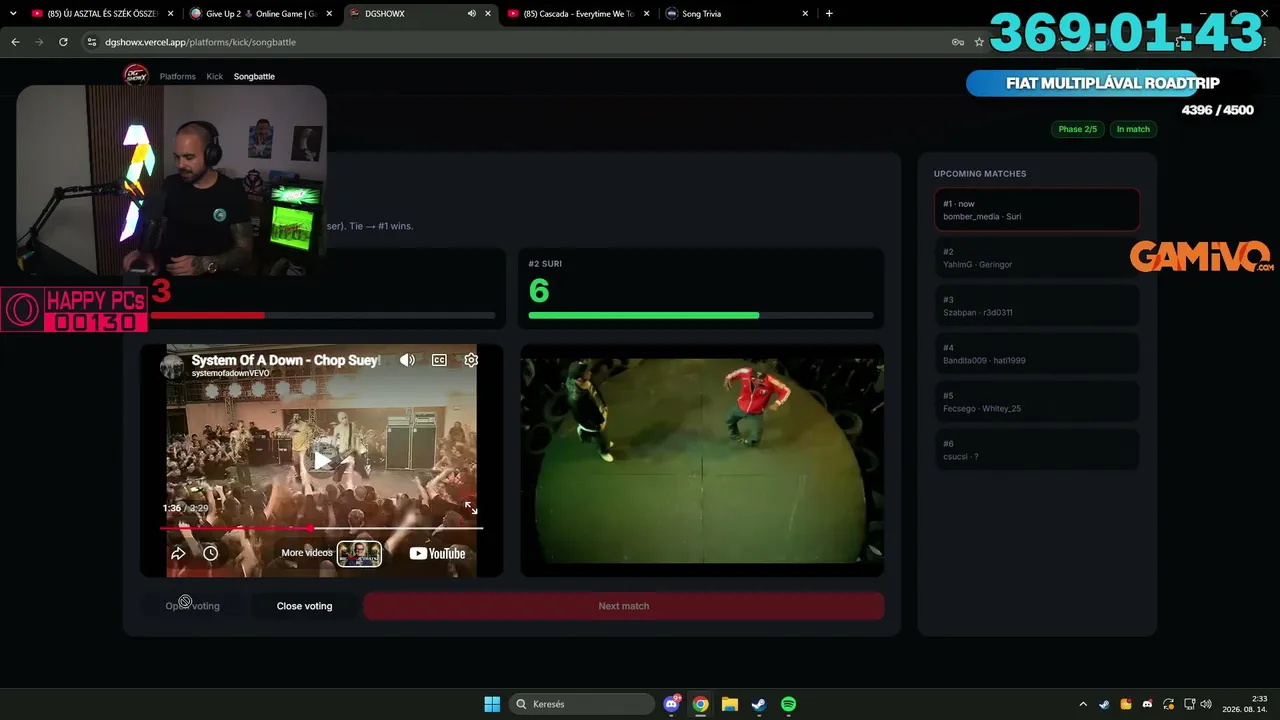Viewport: 1280px width, 720px height.
Task: Share the Chop Suey video
Action: 178,553
